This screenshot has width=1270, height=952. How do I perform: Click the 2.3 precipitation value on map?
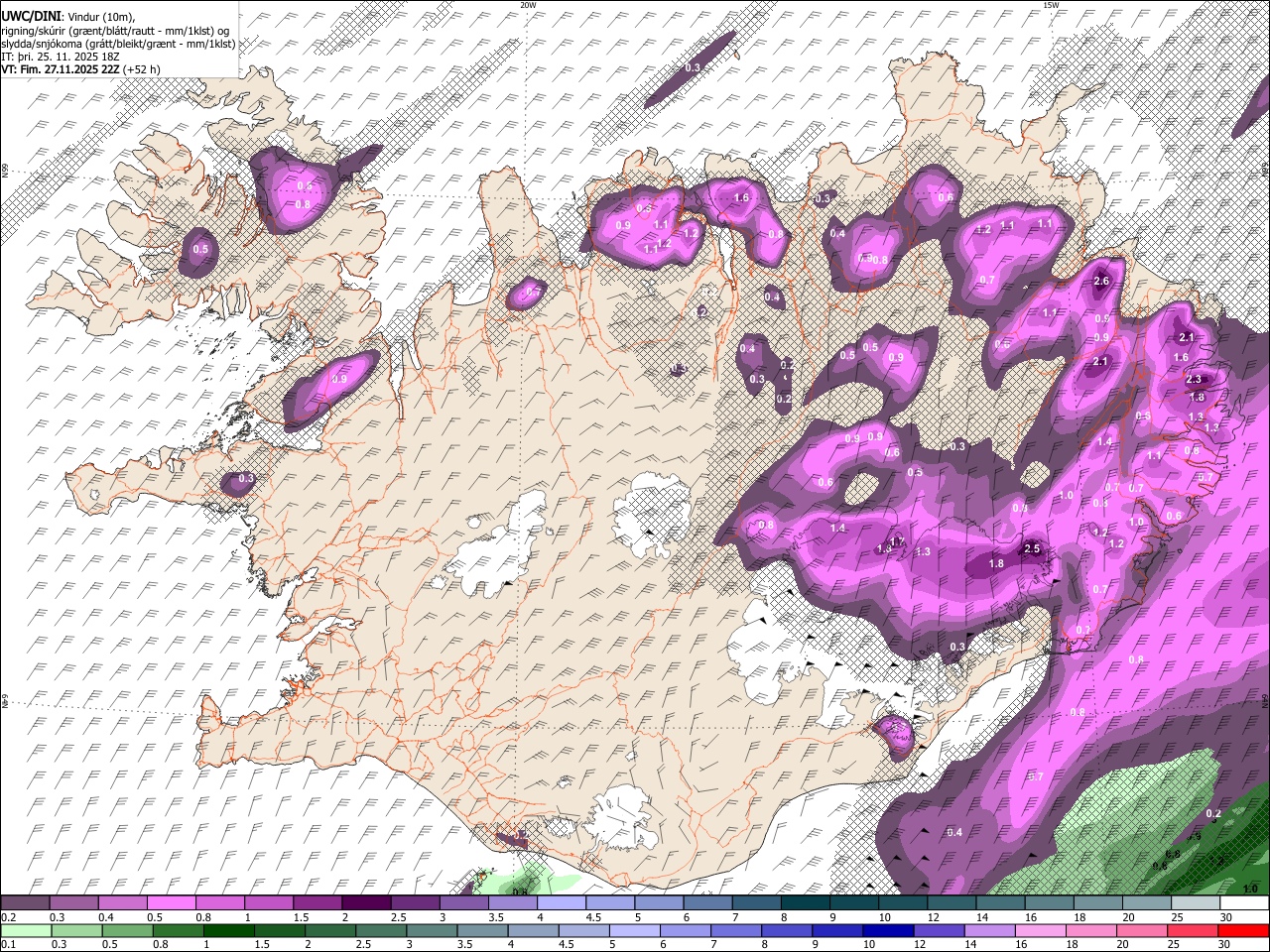[1194, 380]
